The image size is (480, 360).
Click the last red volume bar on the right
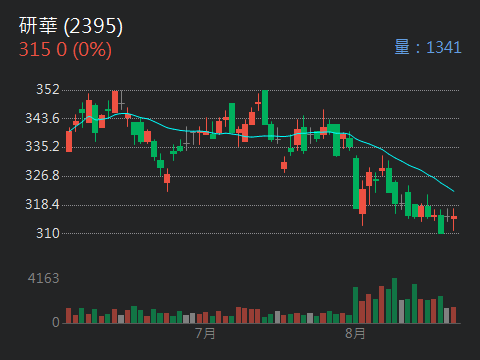click(453, 315)
